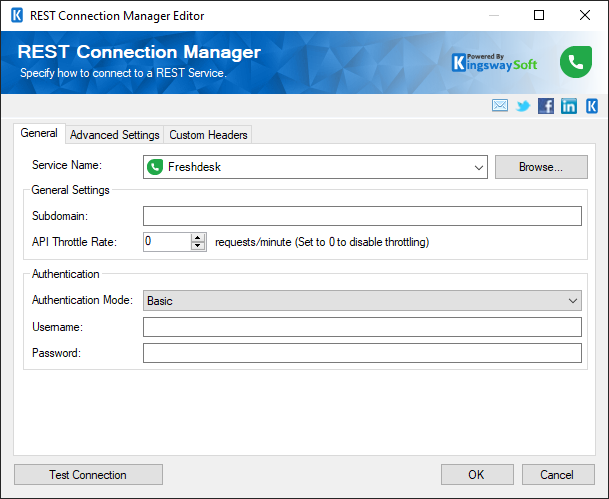609x499 pixels.
Task: Open the LinkedIn icon link
Action: (x=569, y=106)
